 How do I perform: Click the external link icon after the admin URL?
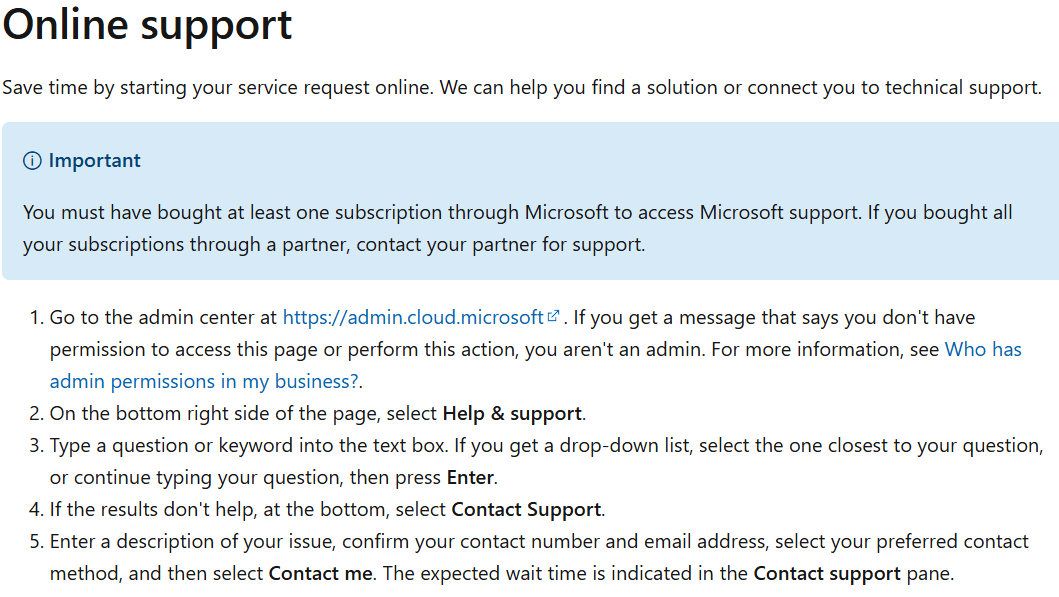[x=553, y=317]
